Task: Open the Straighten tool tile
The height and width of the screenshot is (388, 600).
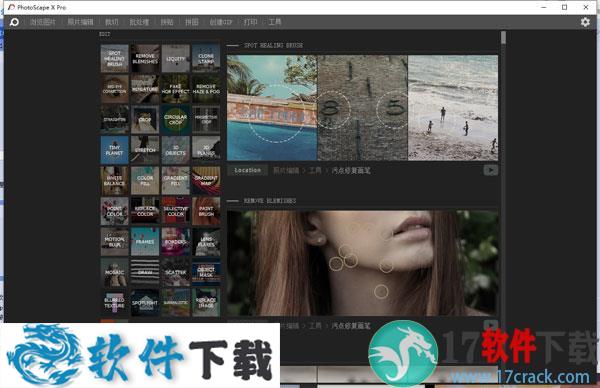Action: pyautogui.click(x=114, y=119)
